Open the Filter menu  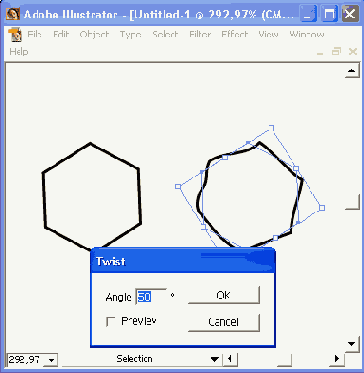[x=200, y=35]
